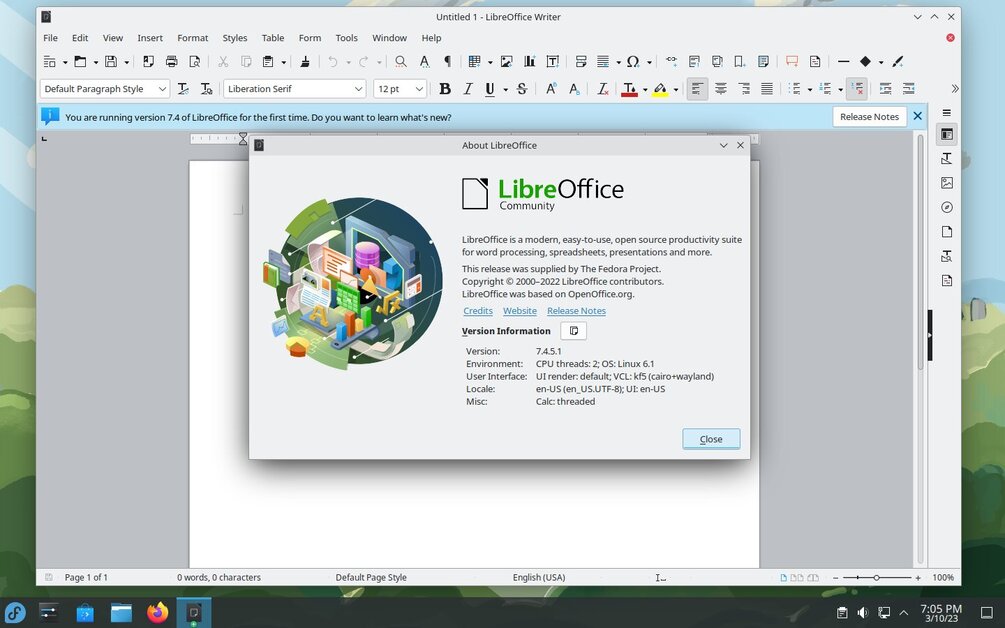Viewport: 1005px width, 628px height.
Task: Toggle Strikethrough formatting
Action: pyautogui.click(x=522, y=89)
